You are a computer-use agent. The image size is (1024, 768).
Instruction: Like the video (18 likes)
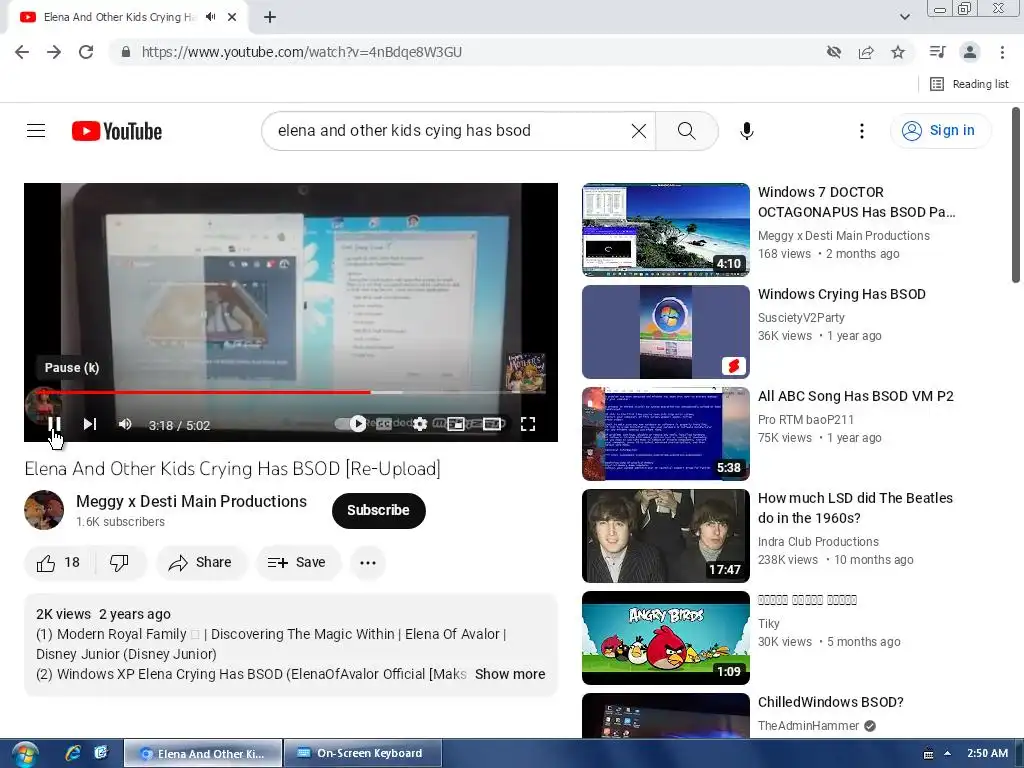59,562
